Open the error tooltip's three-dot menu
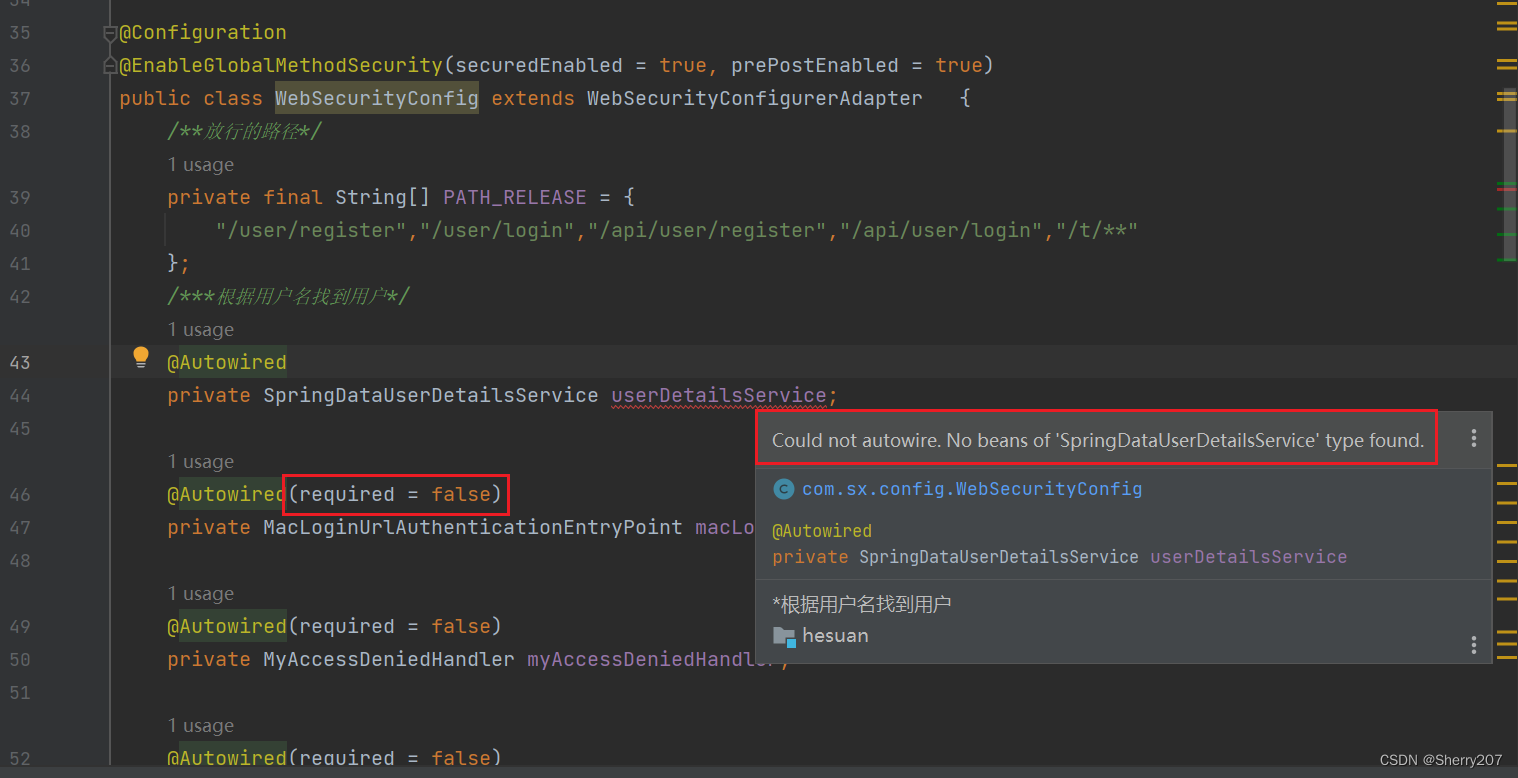 [1473, 438]
